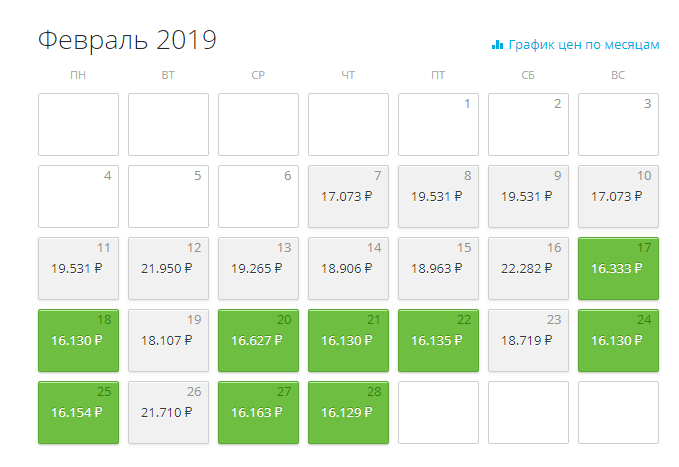The image size is (679, 467).
Task: Click the empty February 1 cell
Action: tap(438, 124)
